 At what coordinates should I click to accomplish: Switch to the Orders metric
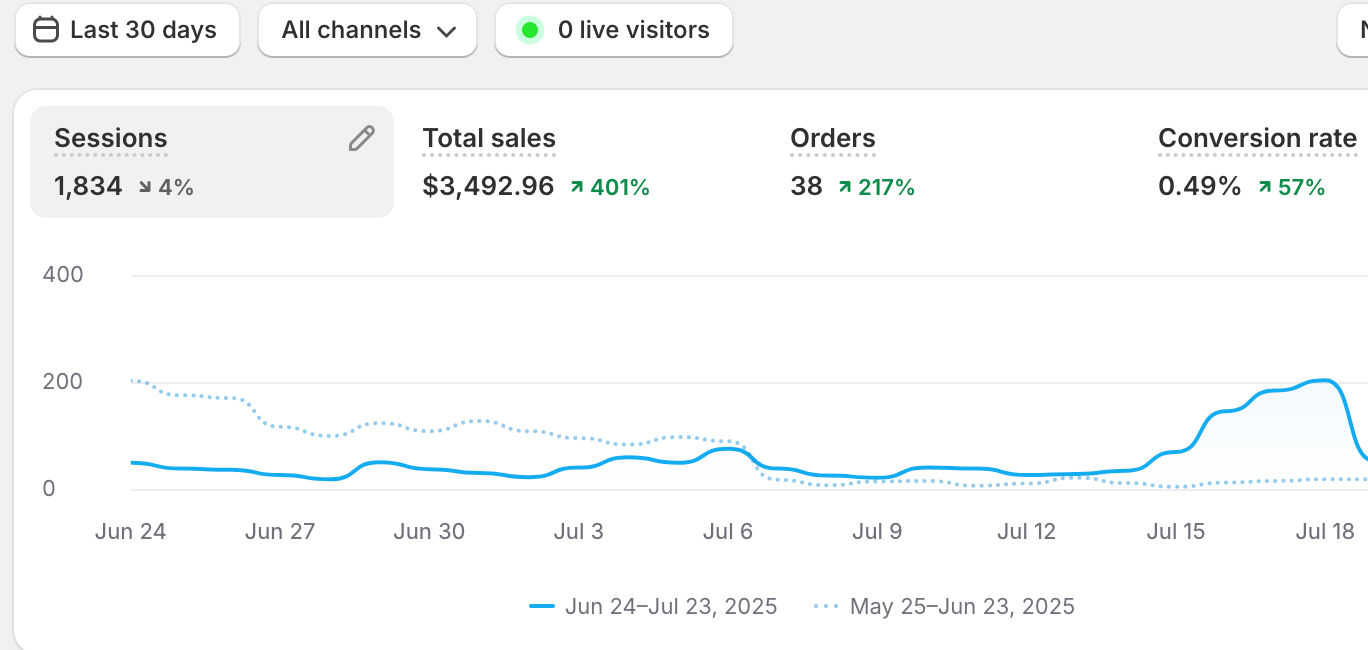pyautogui.click(x=833, y=139)
